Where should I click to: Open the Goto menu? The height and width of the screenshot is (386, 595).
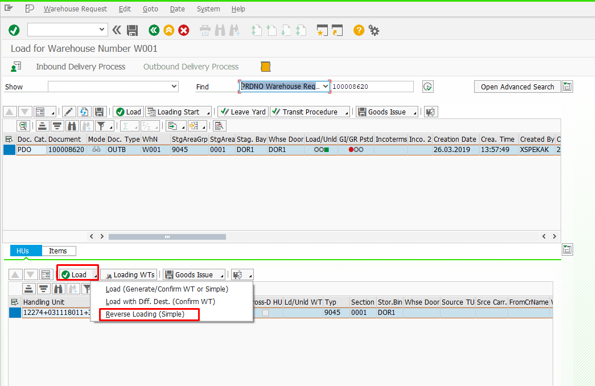150,9
